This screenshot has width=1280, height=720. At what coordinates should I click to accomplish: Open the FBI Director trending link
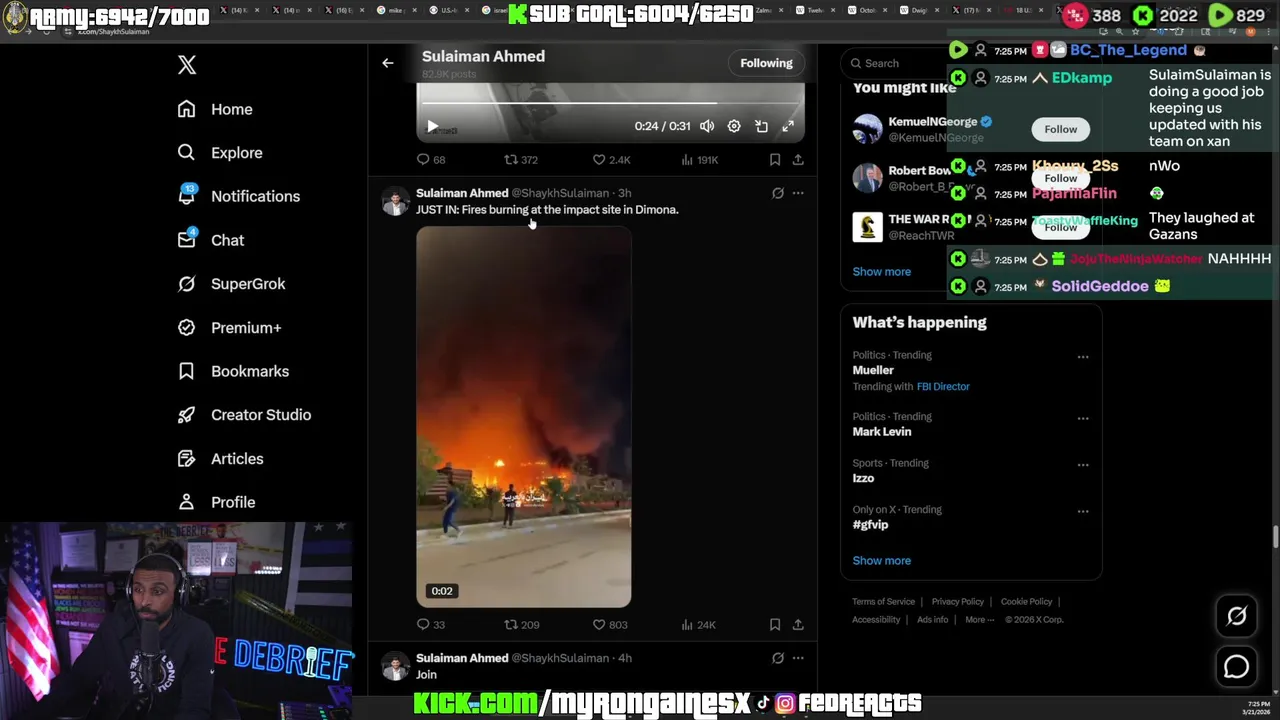pyautogui.click(x=943, y=386)
